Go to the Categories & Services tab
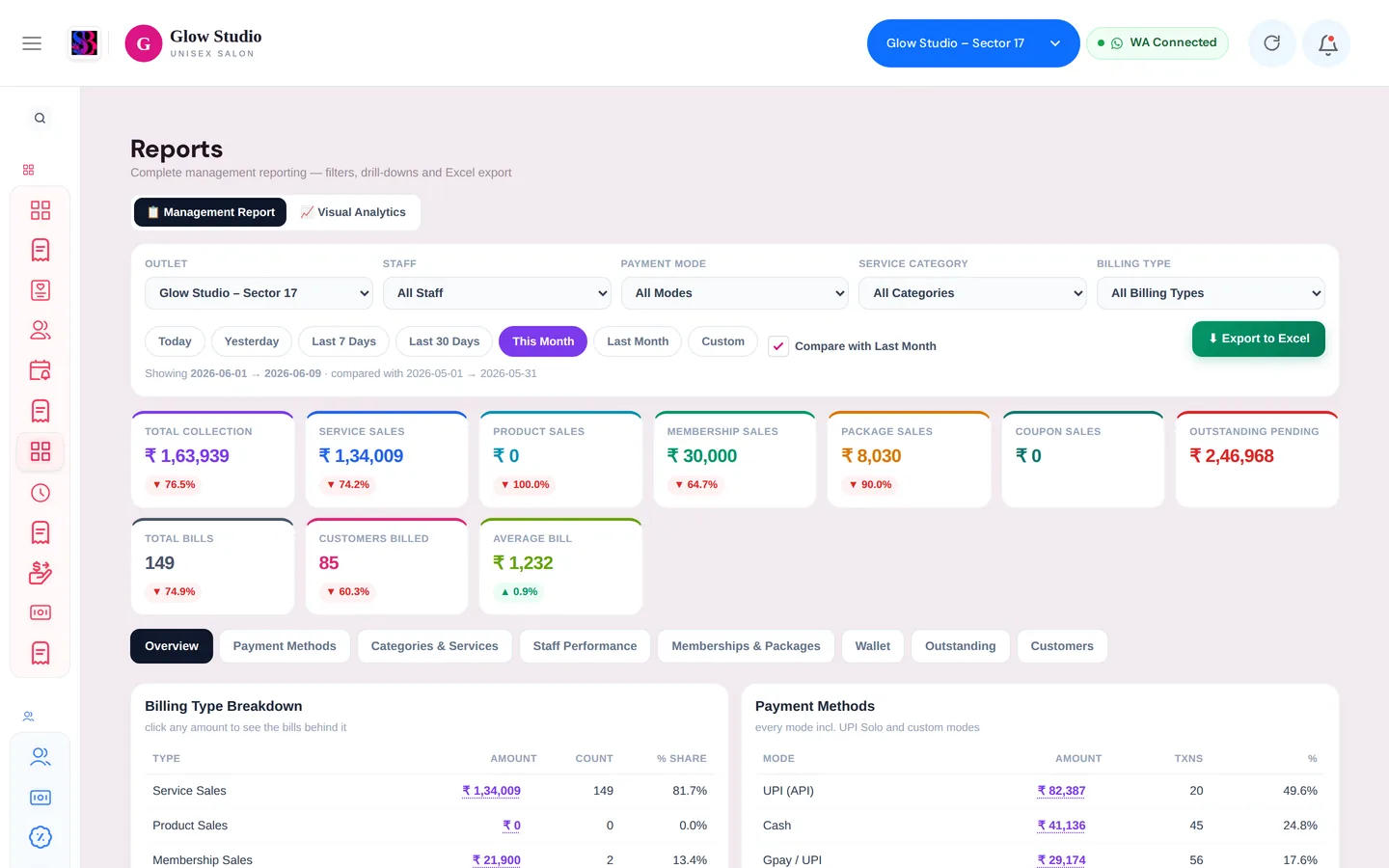Viewport: 1389px width, 868px height. coord(435,646)
